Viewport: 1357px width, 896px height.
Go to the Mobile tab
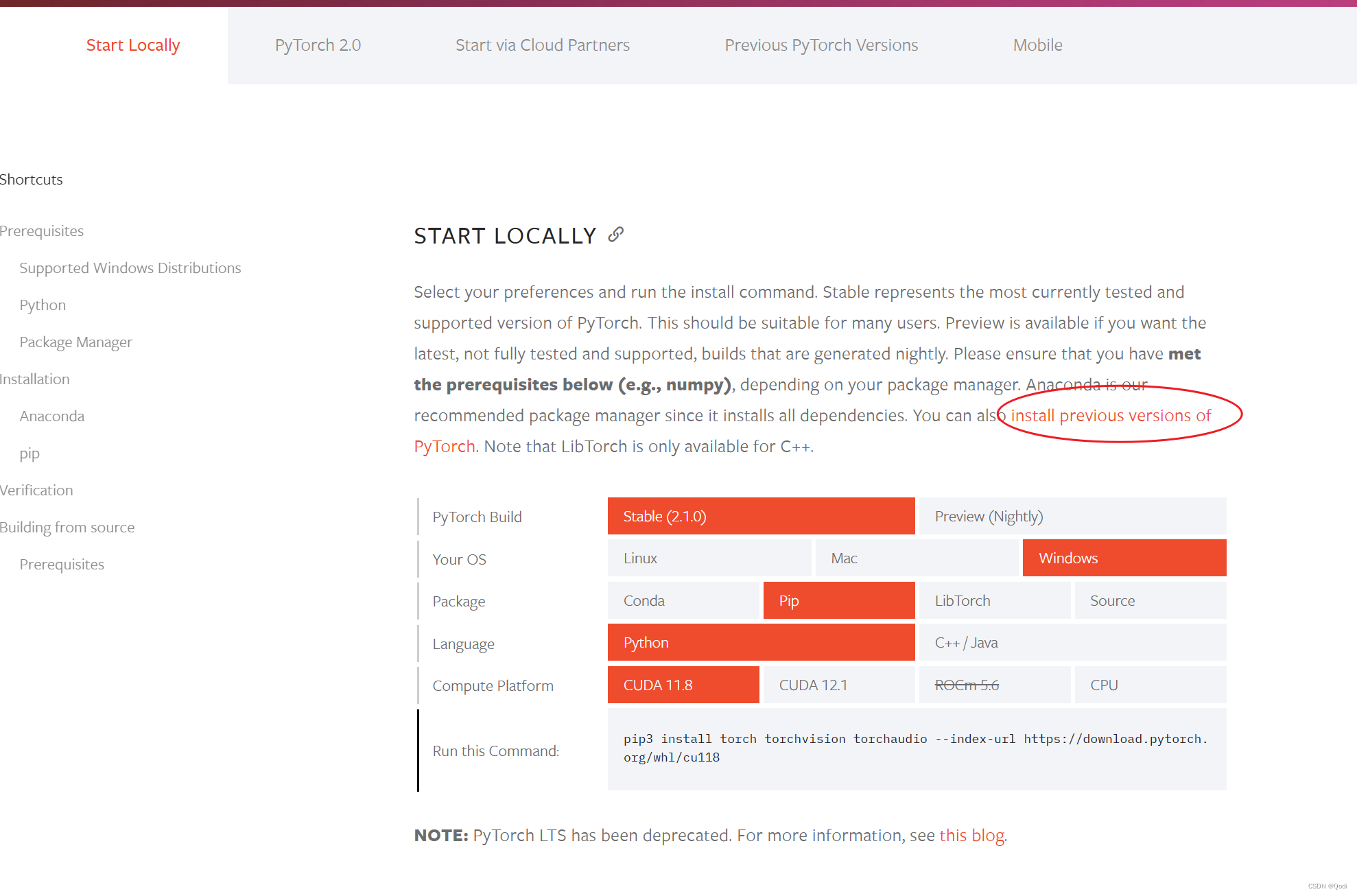(1037, 45)
